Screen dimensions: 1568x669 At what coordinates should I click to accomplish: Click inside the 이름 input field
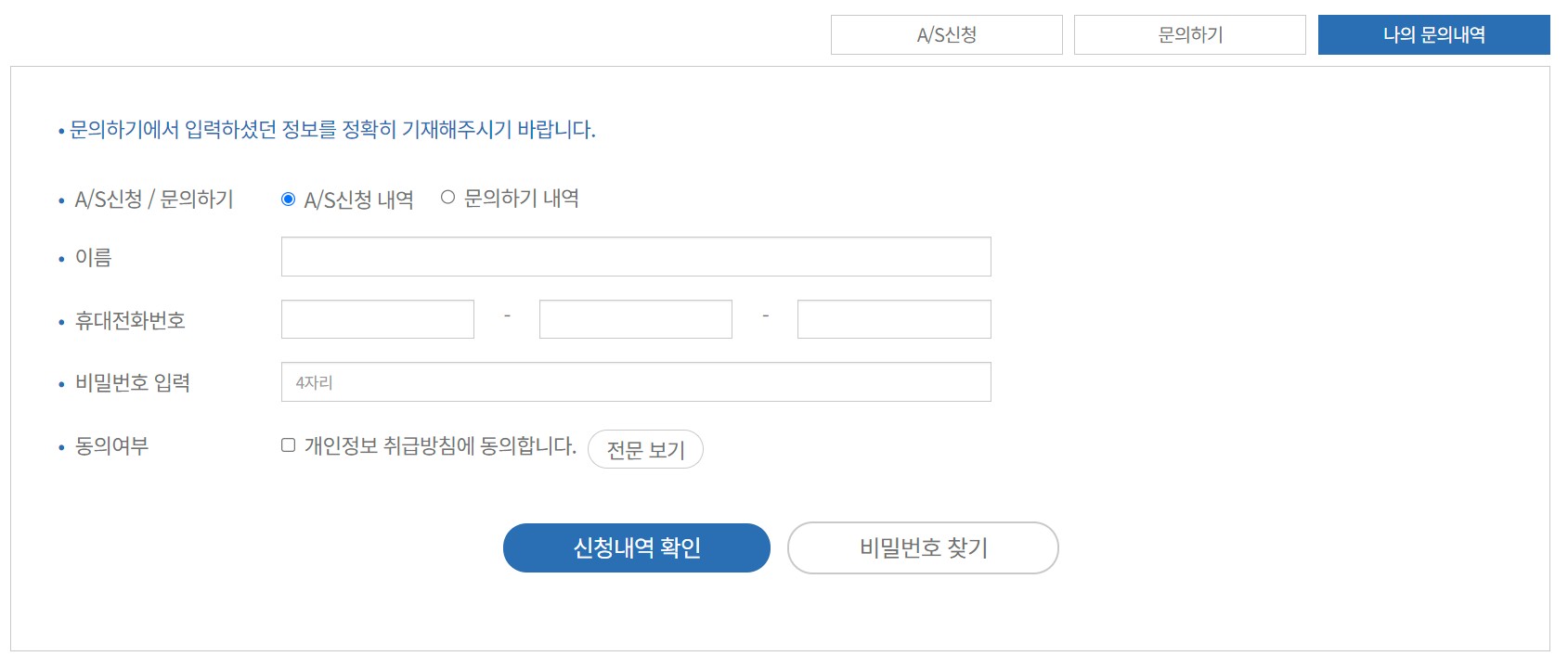(x=635, y=256)
